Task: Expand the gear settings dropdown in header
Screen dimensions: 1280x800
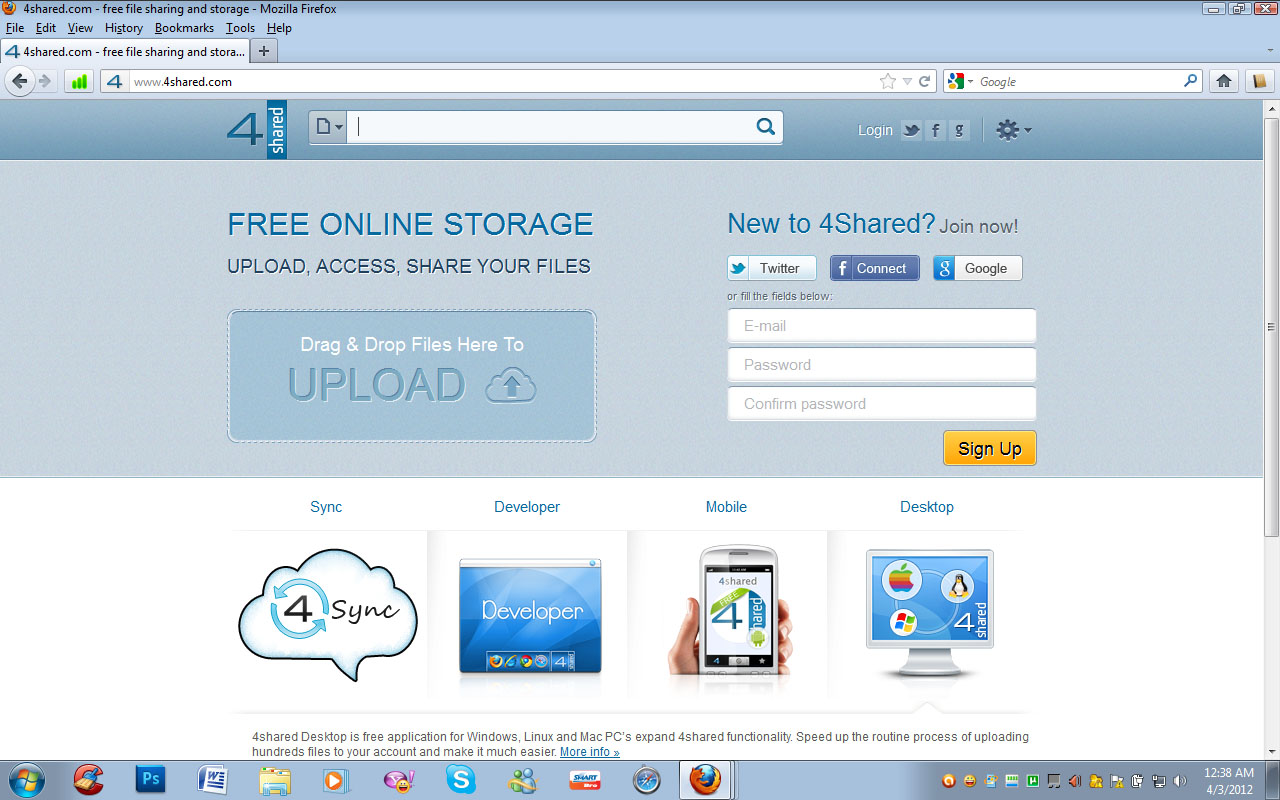Action: pos(1014,130)
